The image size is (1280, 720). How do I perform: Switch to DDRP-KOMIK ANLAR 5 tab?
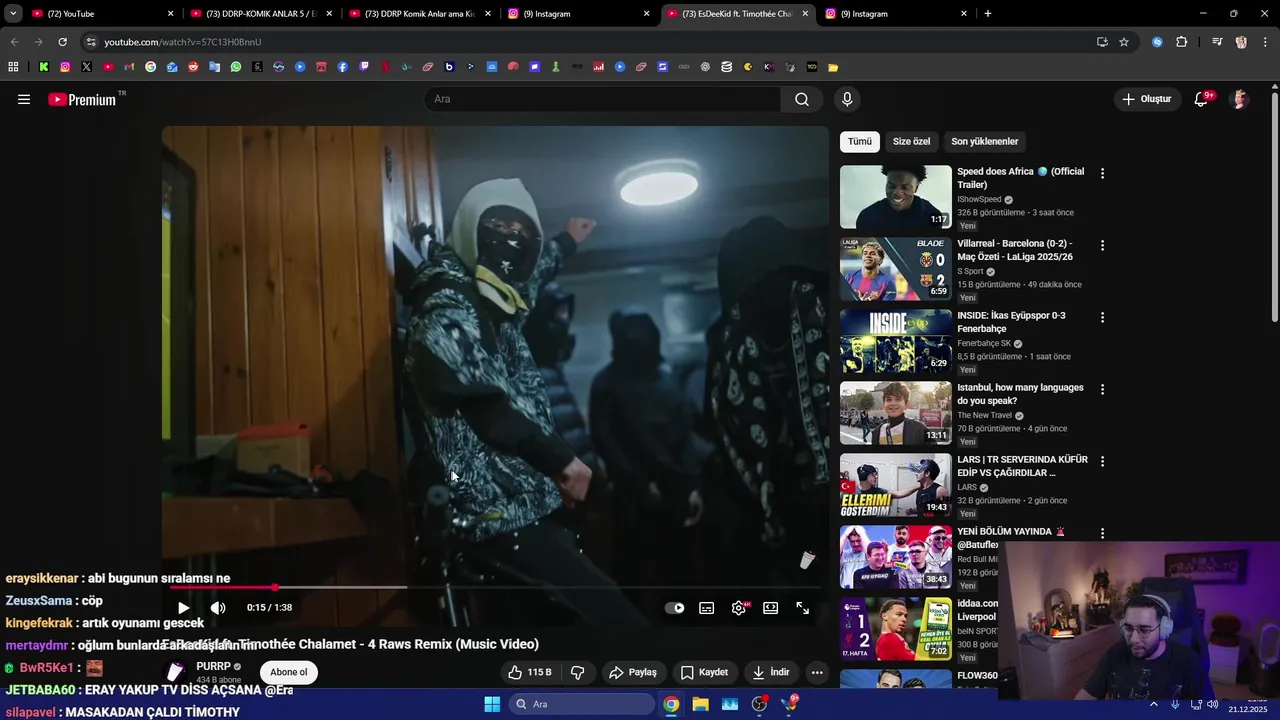260,14
